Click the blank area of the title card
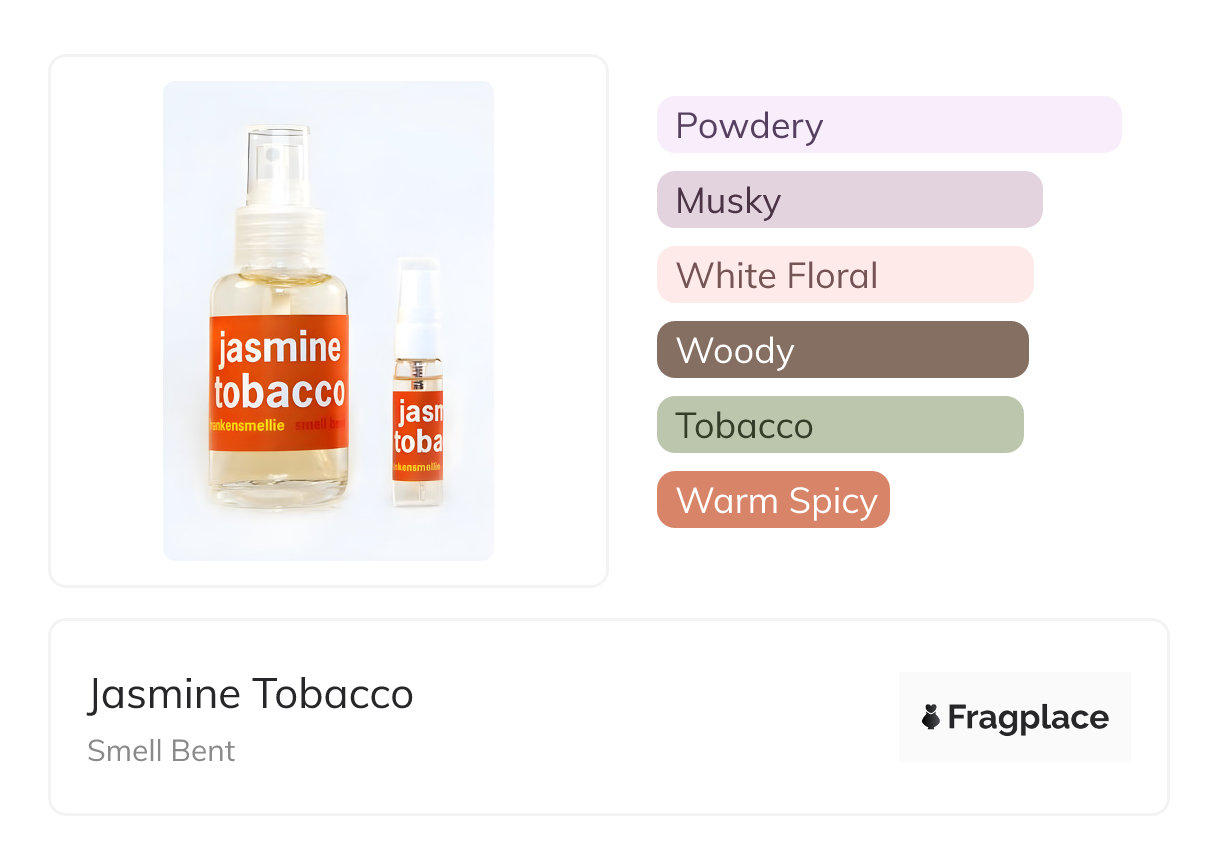 pos(650,718)
